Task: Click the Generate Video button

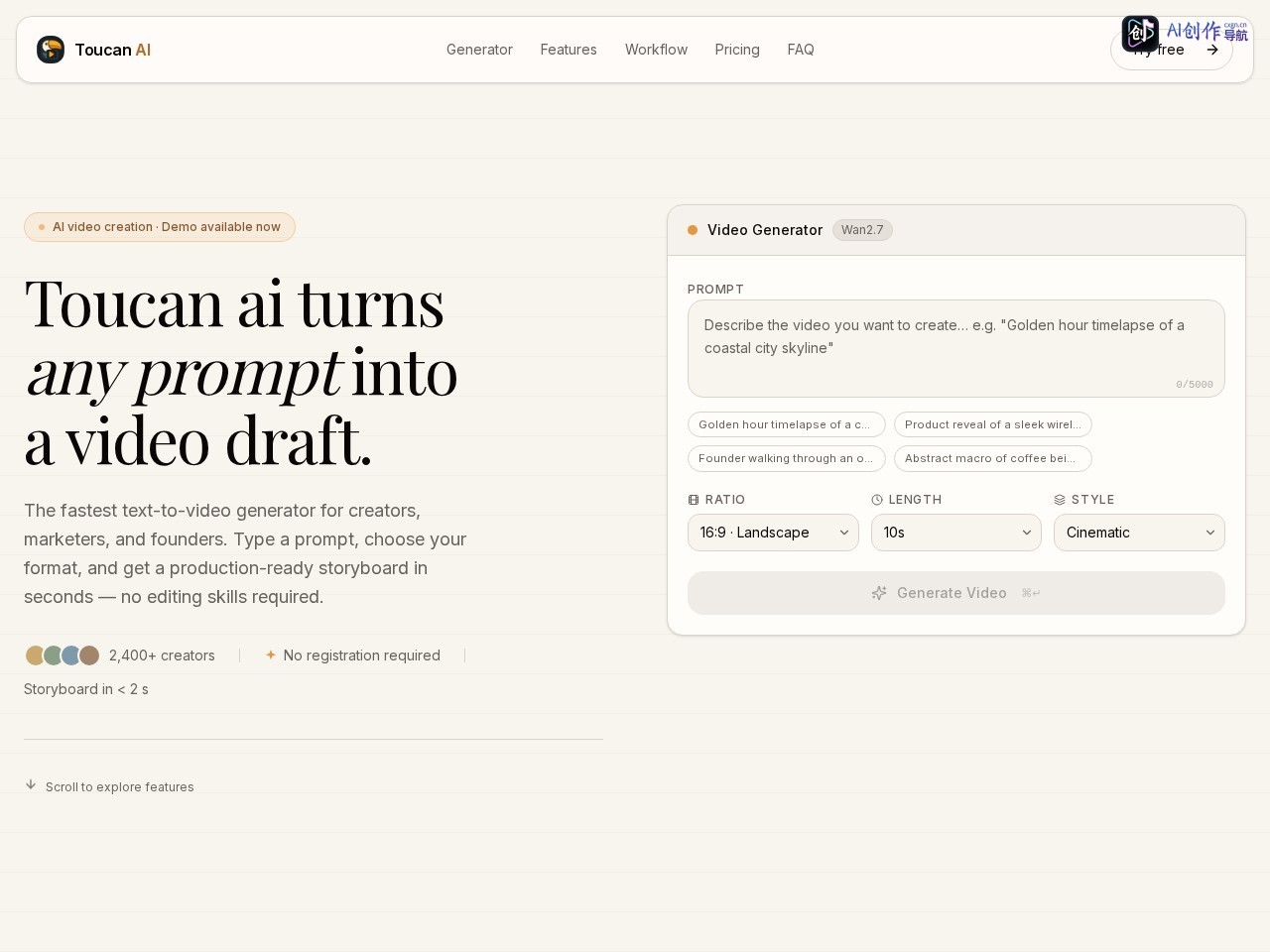Action: point(956,593)
